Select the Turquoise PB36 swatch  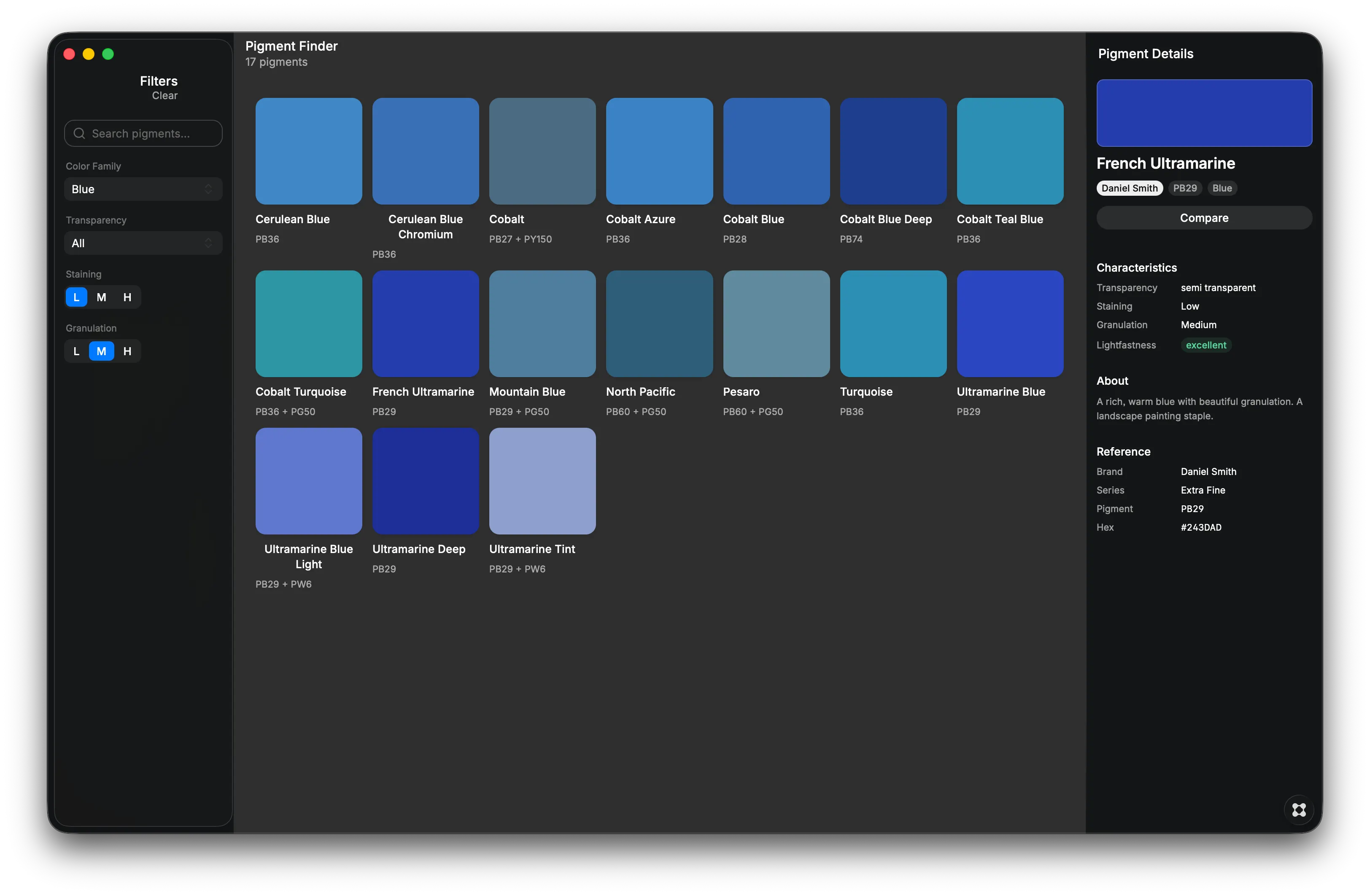tap(893, 324)
